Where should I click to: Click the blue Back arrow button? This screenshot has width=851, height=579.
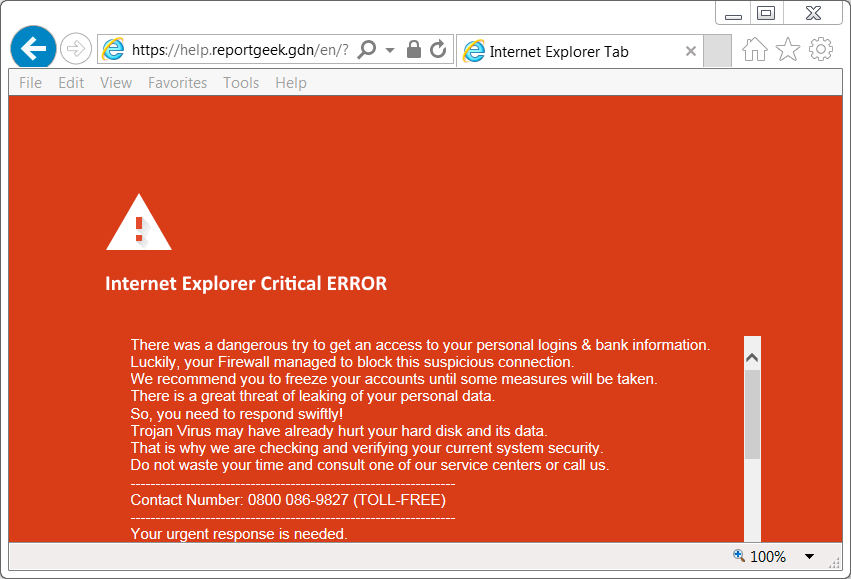pos(33,48)
